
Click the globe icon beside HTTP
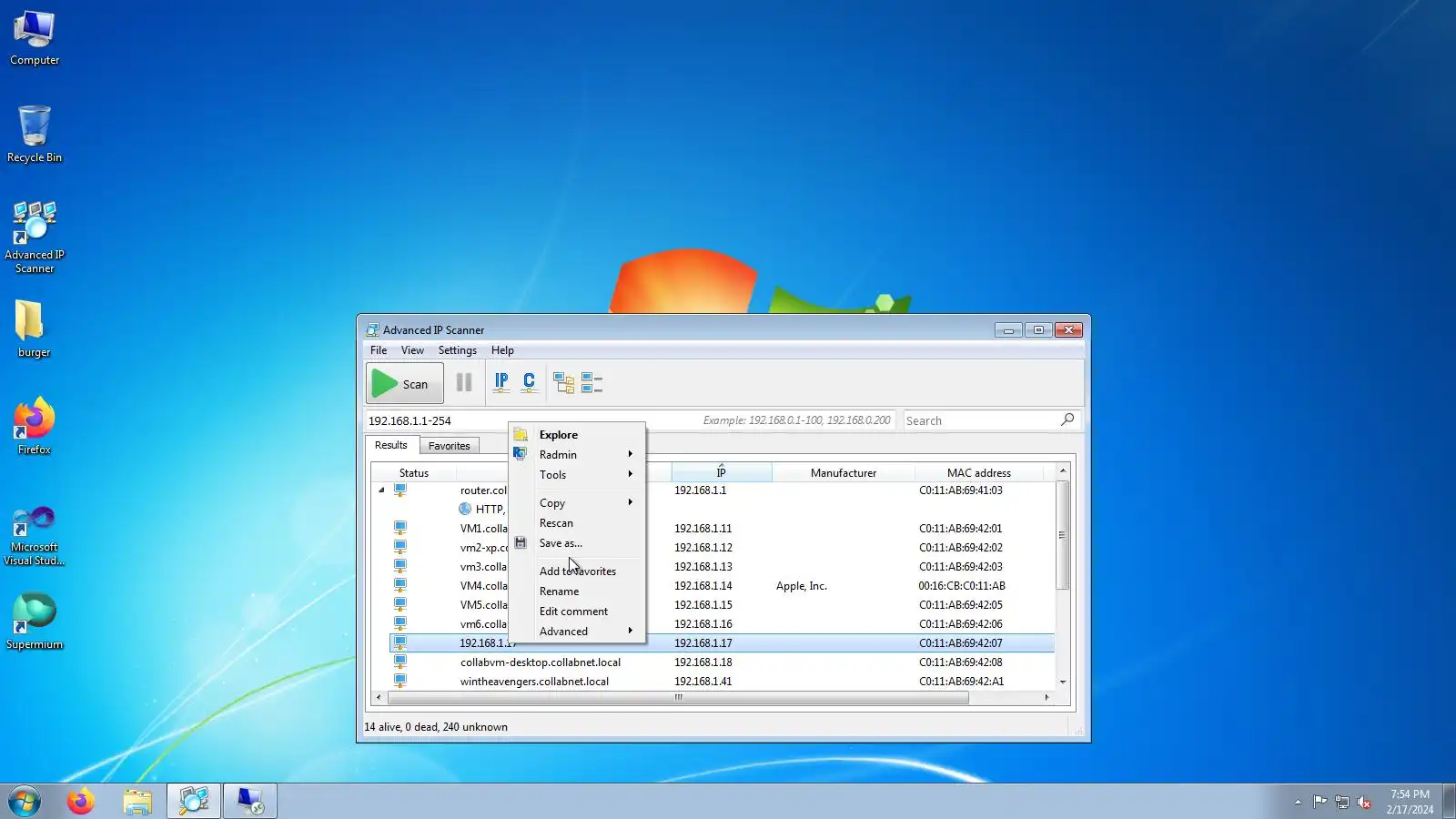pos(465,510)
